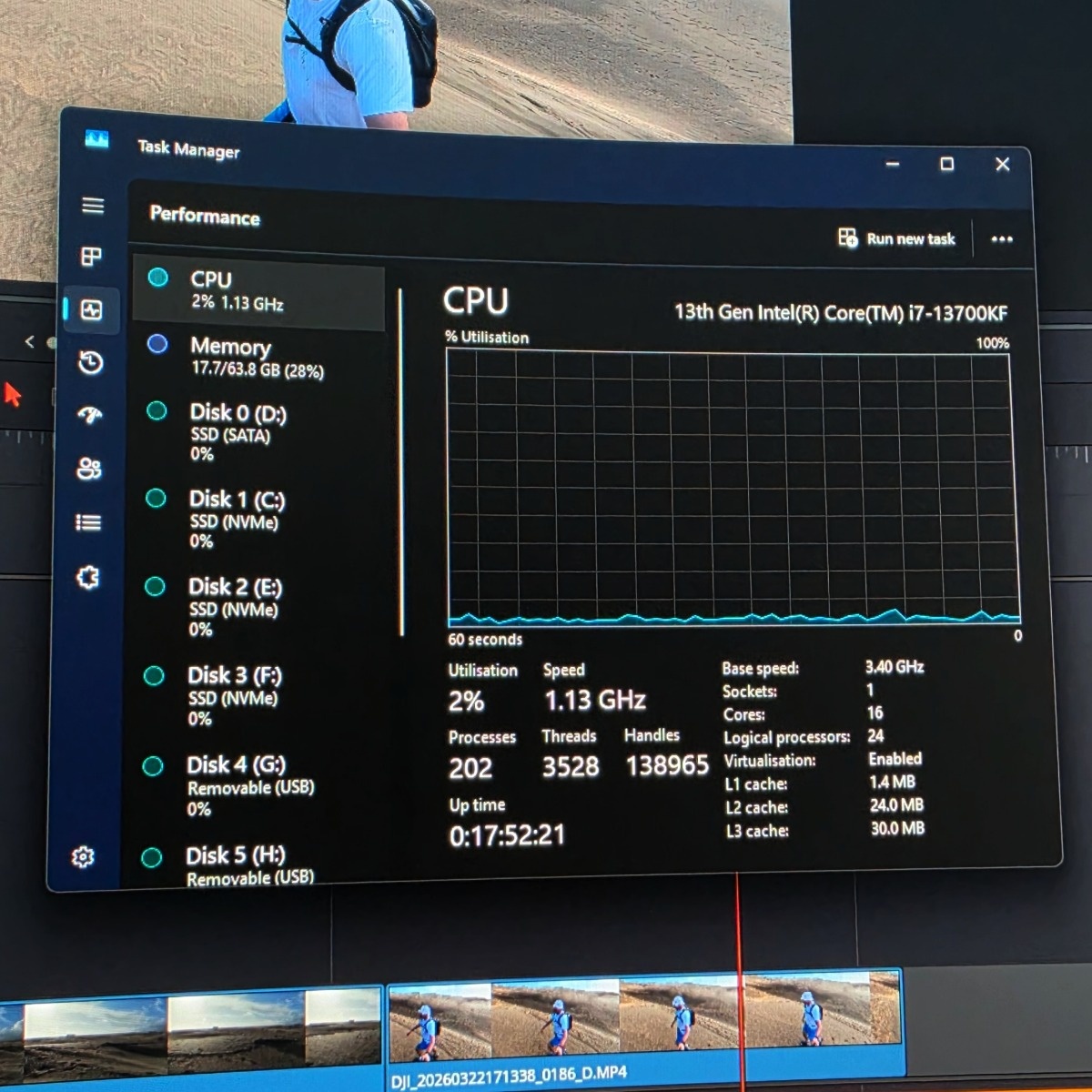Open the Details list icon

(x=88, y=522)
